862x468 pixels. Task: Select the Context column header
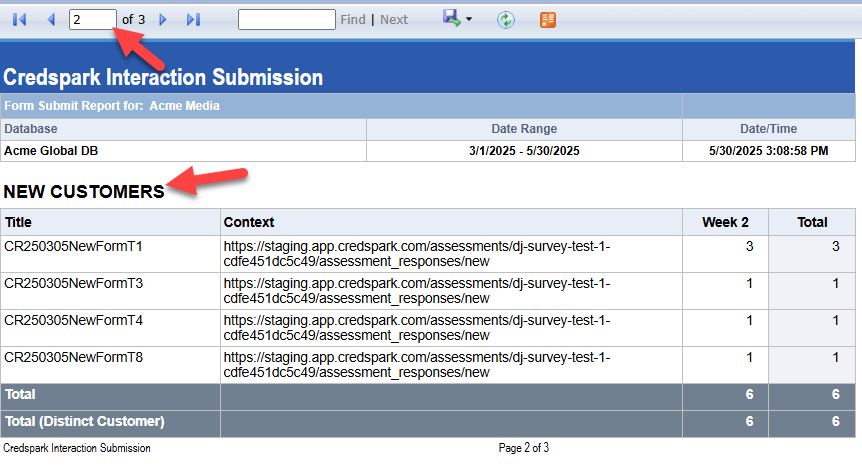[249, 222]
